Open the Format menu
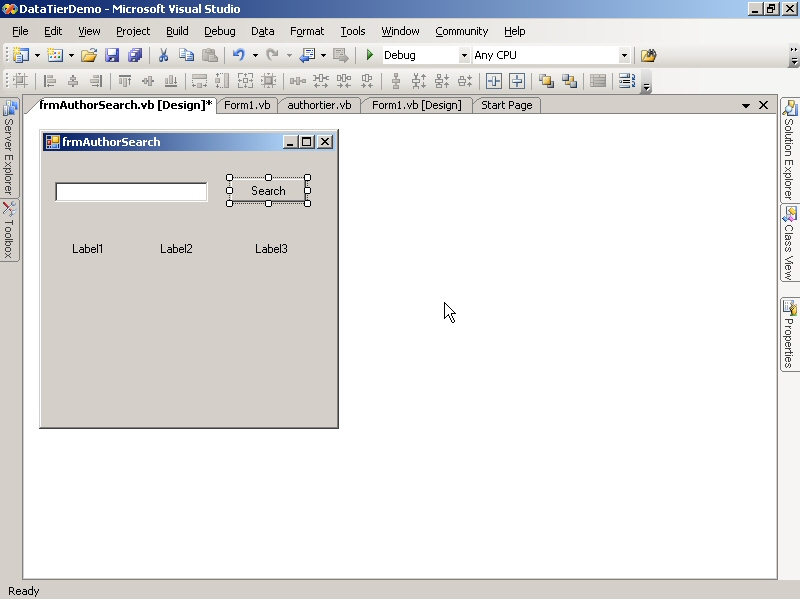The width and height of the screenshot is (800, 600). tap(307, 31)
